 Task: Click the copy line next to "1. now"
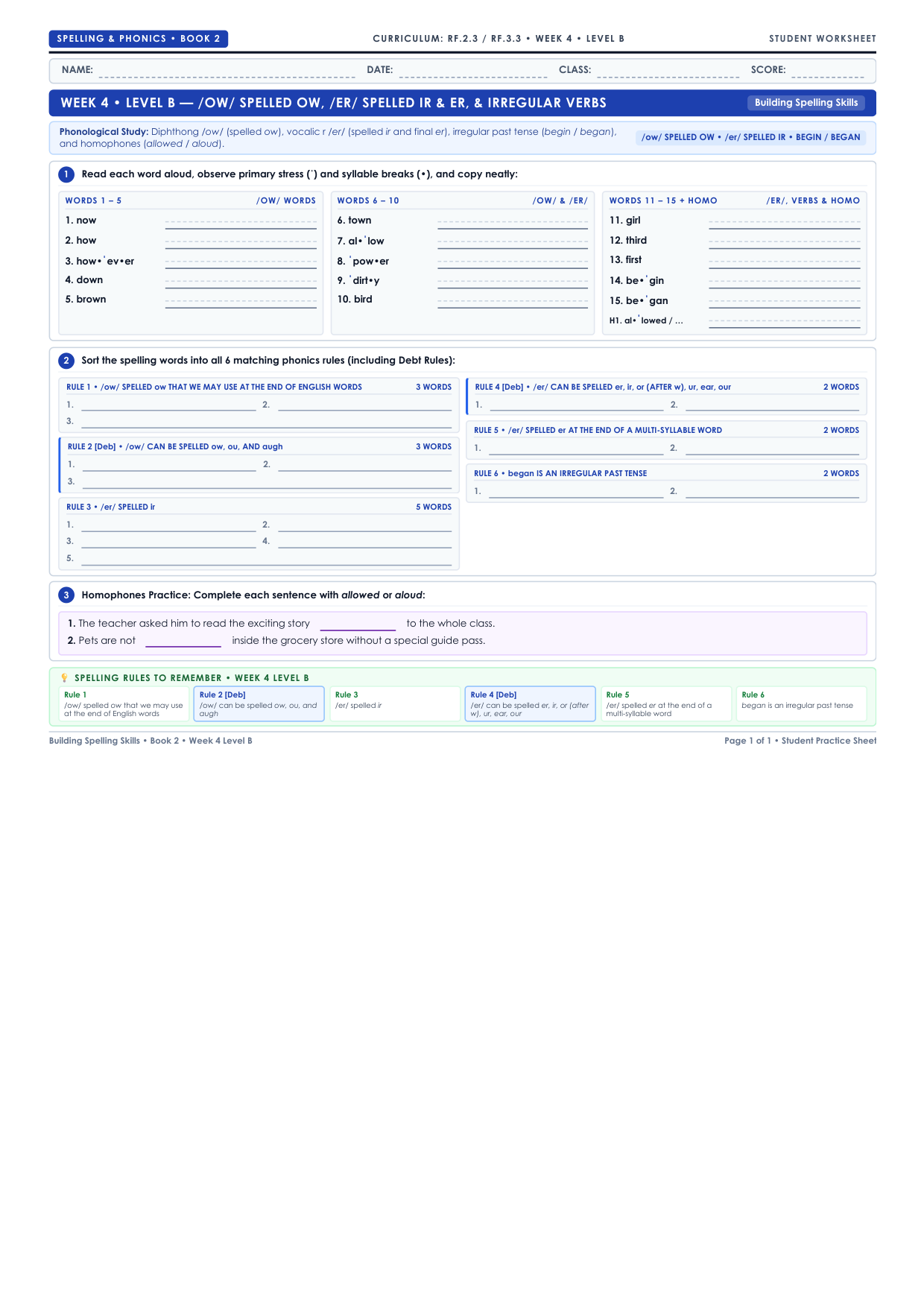tap(241, 223)
